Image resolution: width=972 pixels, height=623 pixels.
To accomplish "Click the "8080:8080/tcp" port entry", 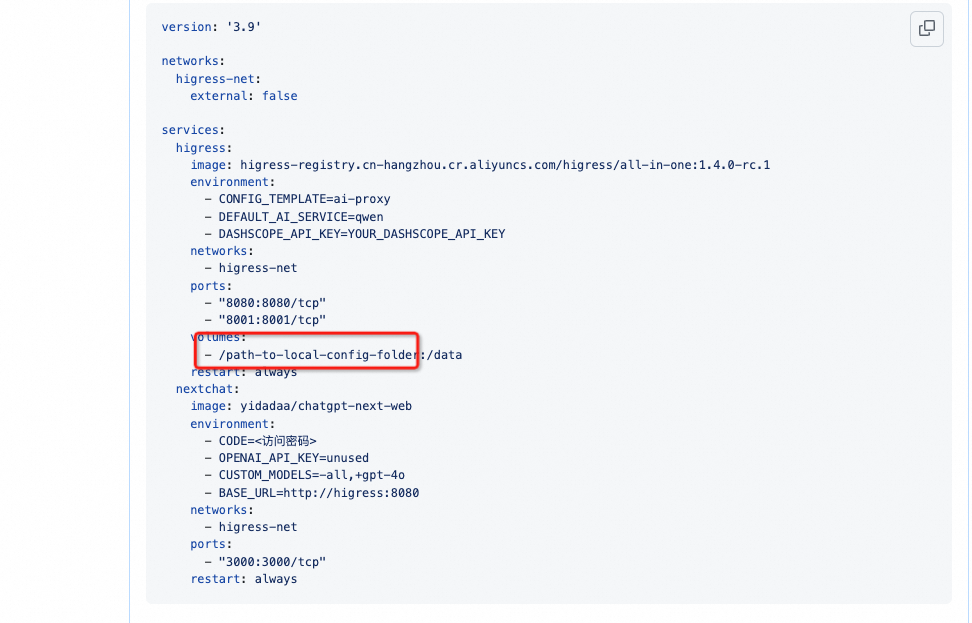I will point(272,303).
